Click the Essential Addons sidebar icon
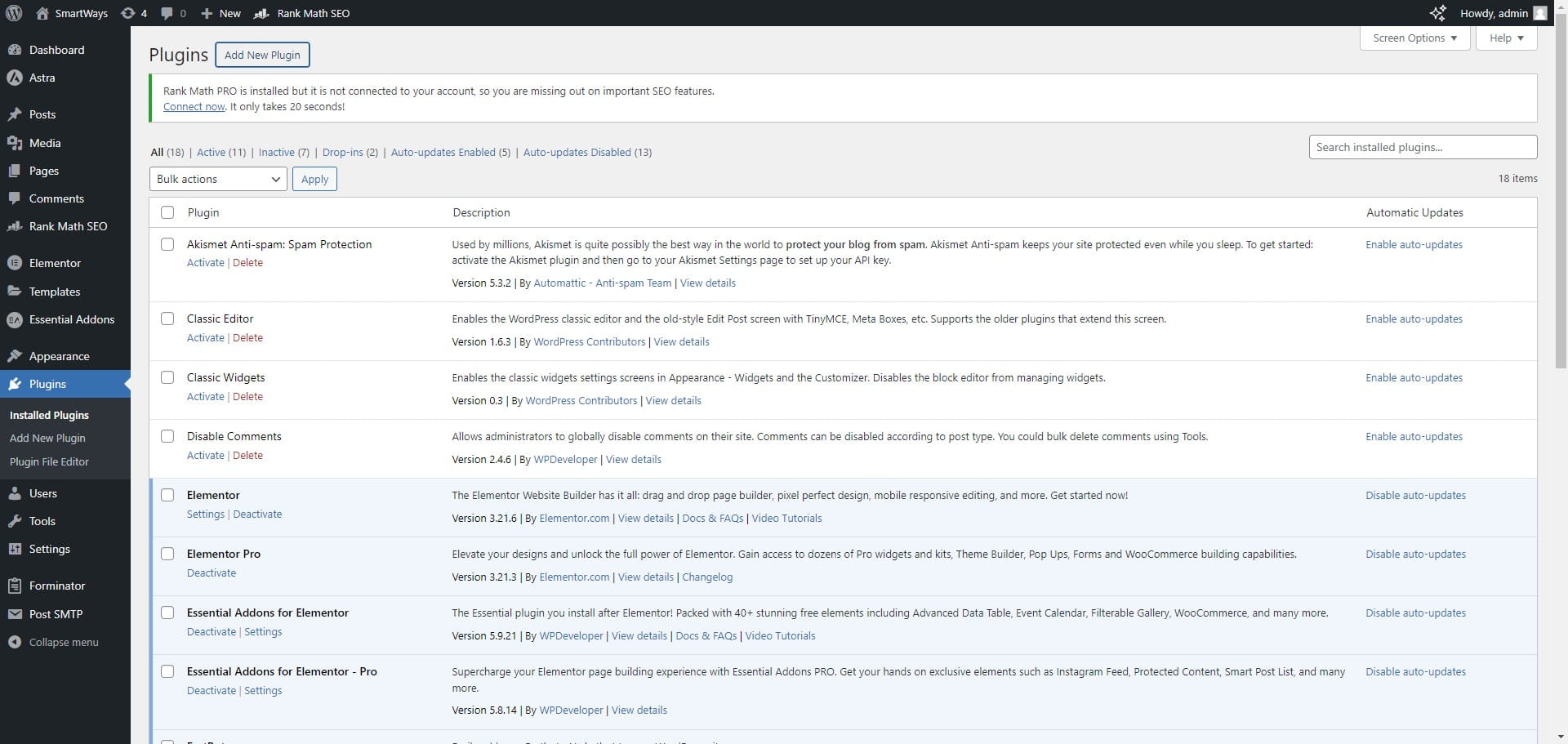Image resolution: width=1568 pixels, height=744 pixels. click(15, 319)
